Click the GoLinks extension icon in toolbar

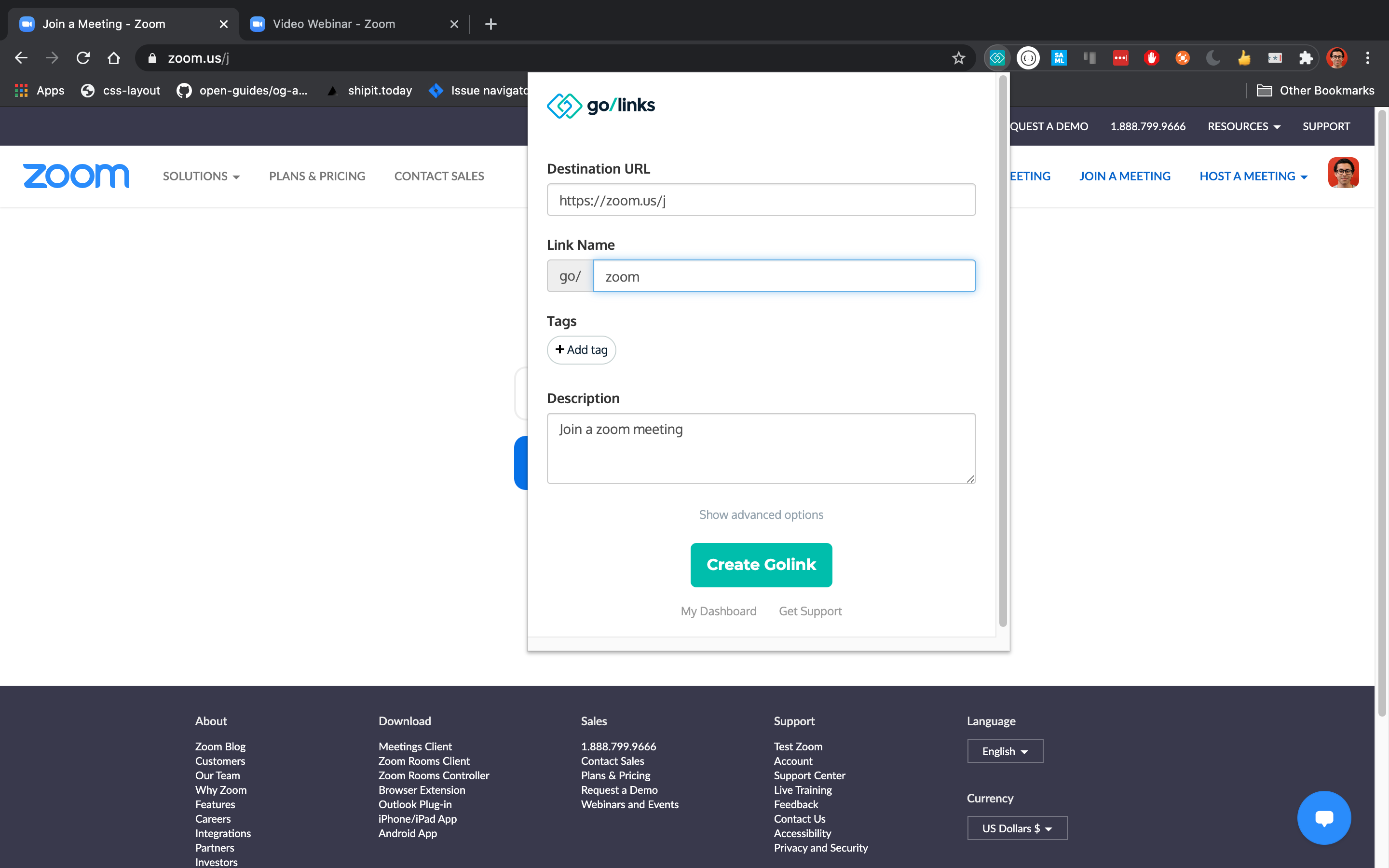click(997, 58)
